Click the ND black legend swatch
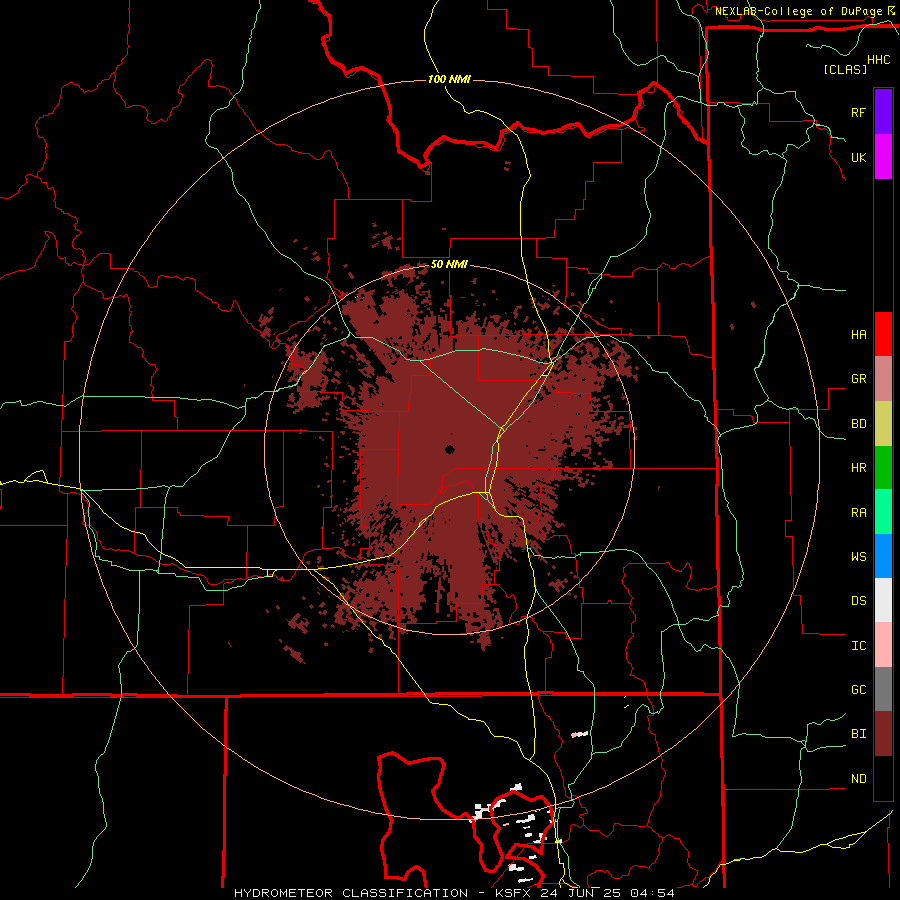This screenshot has height=900, width=900. 883,778
